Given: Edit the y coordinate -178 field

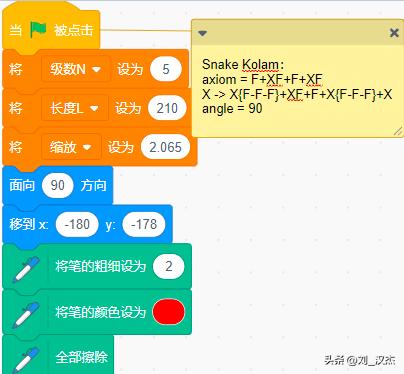Looking at the screenshot, I should click(x=144, y=224).
